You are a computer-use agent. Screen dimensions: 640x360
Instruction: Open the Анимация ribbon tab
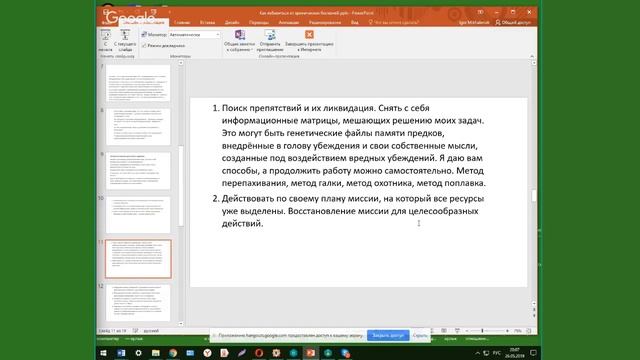point(289,22)
